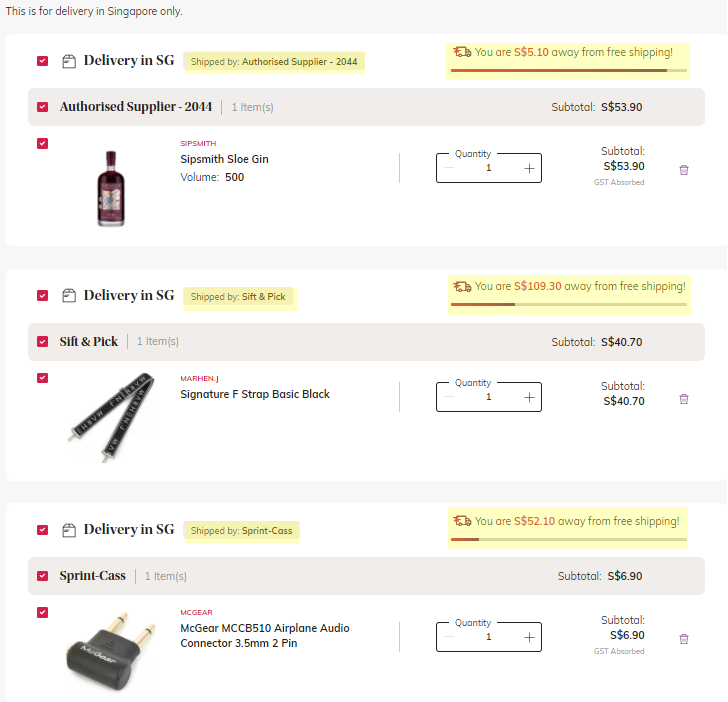Open Signature F Strap Basic Black link

tap(255, 394)
